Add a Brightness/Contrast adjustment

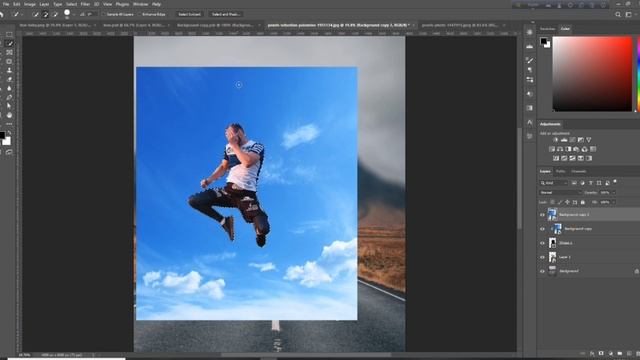click(x=556, y=140)
